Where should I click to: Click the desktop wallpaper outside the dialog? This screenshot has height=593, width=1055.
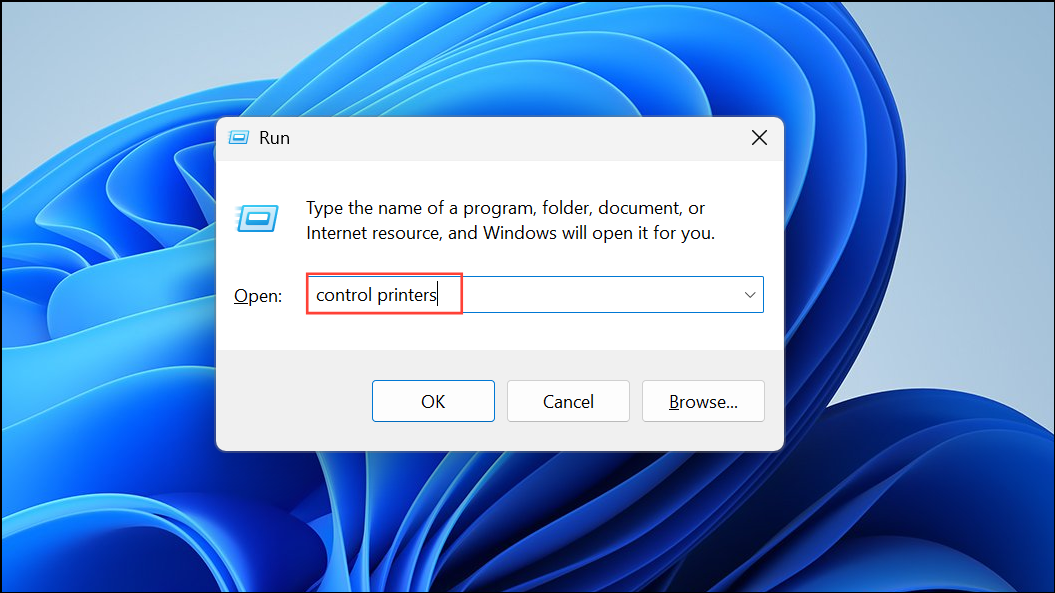point(100,500)
